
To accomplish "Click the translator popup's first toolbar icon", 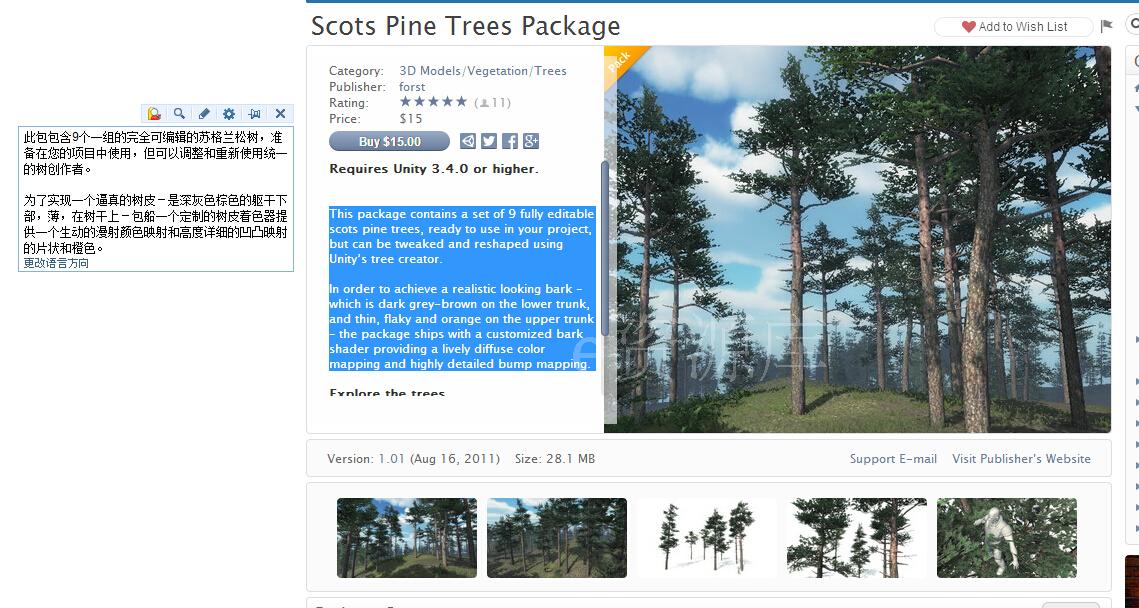I will (x=154, y=113).
